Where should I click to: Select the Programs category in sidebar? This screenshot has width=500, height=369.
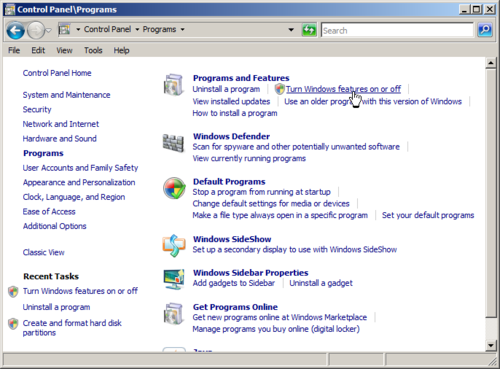[x=43, y=153]
